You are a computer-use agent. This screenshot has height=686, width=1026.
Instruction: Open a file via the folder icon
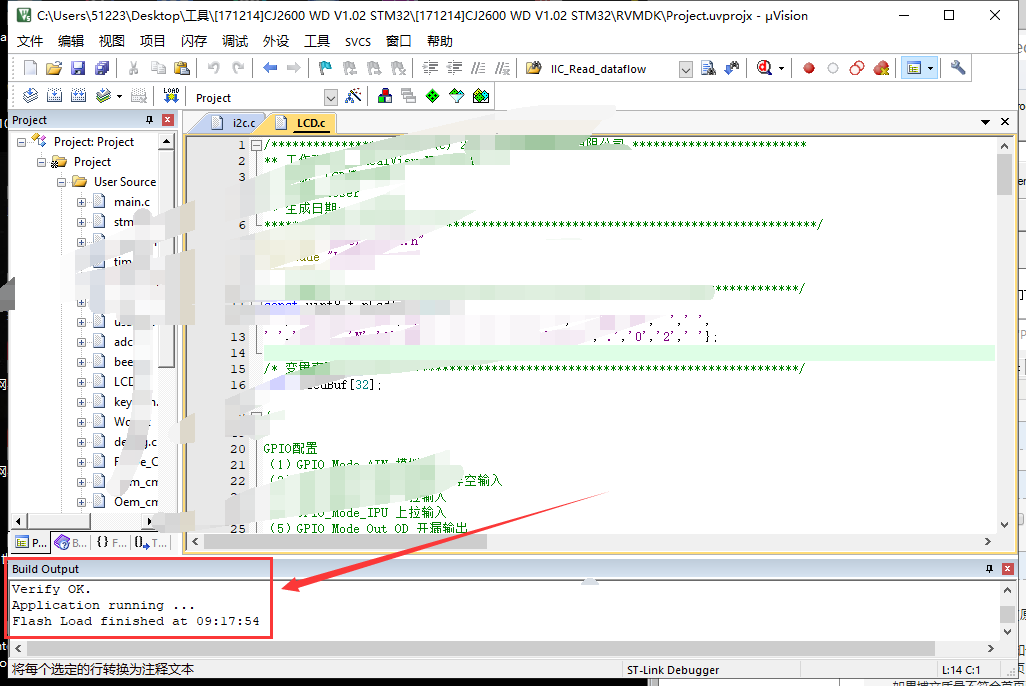54,68
